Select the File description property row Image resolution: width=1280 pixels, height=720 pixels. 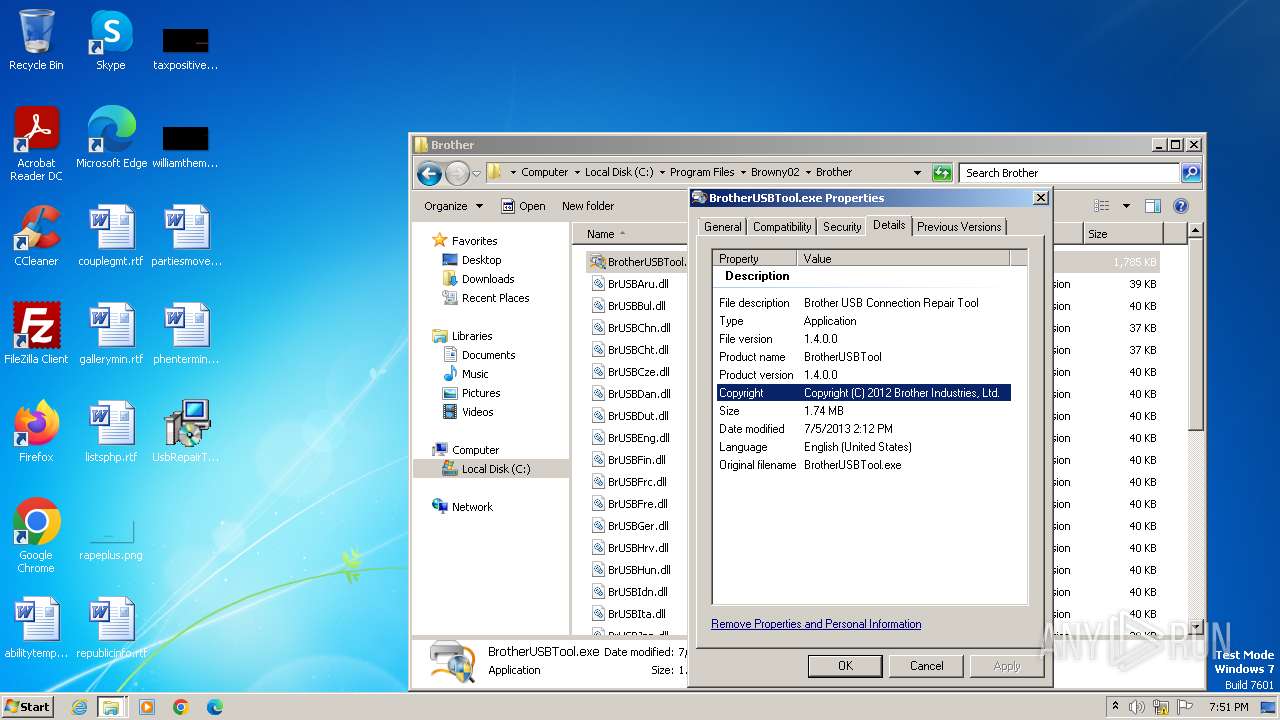[x=864, y=303]
